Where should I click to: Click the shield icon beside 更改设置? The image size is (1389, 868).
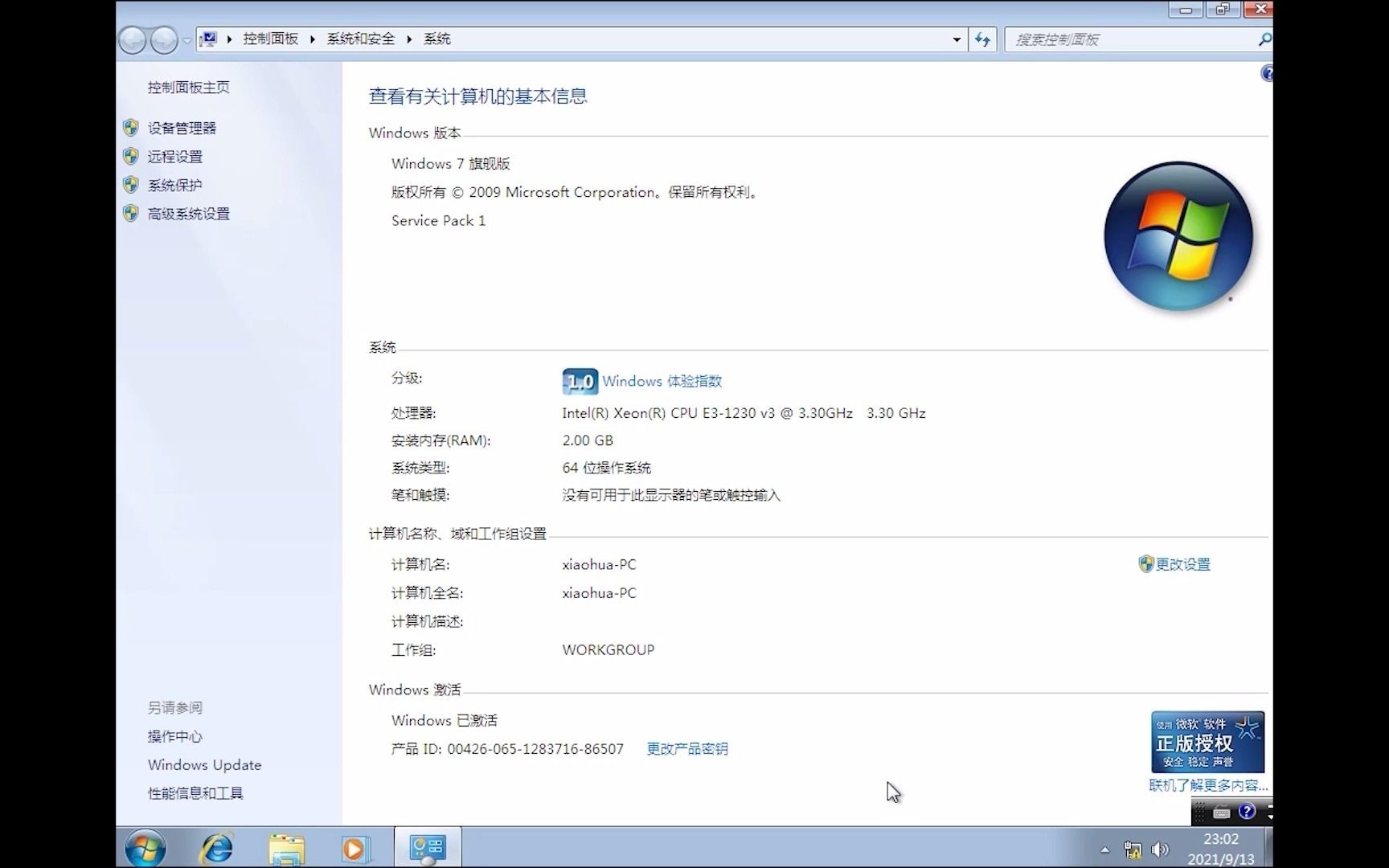tap(1146, 564)
